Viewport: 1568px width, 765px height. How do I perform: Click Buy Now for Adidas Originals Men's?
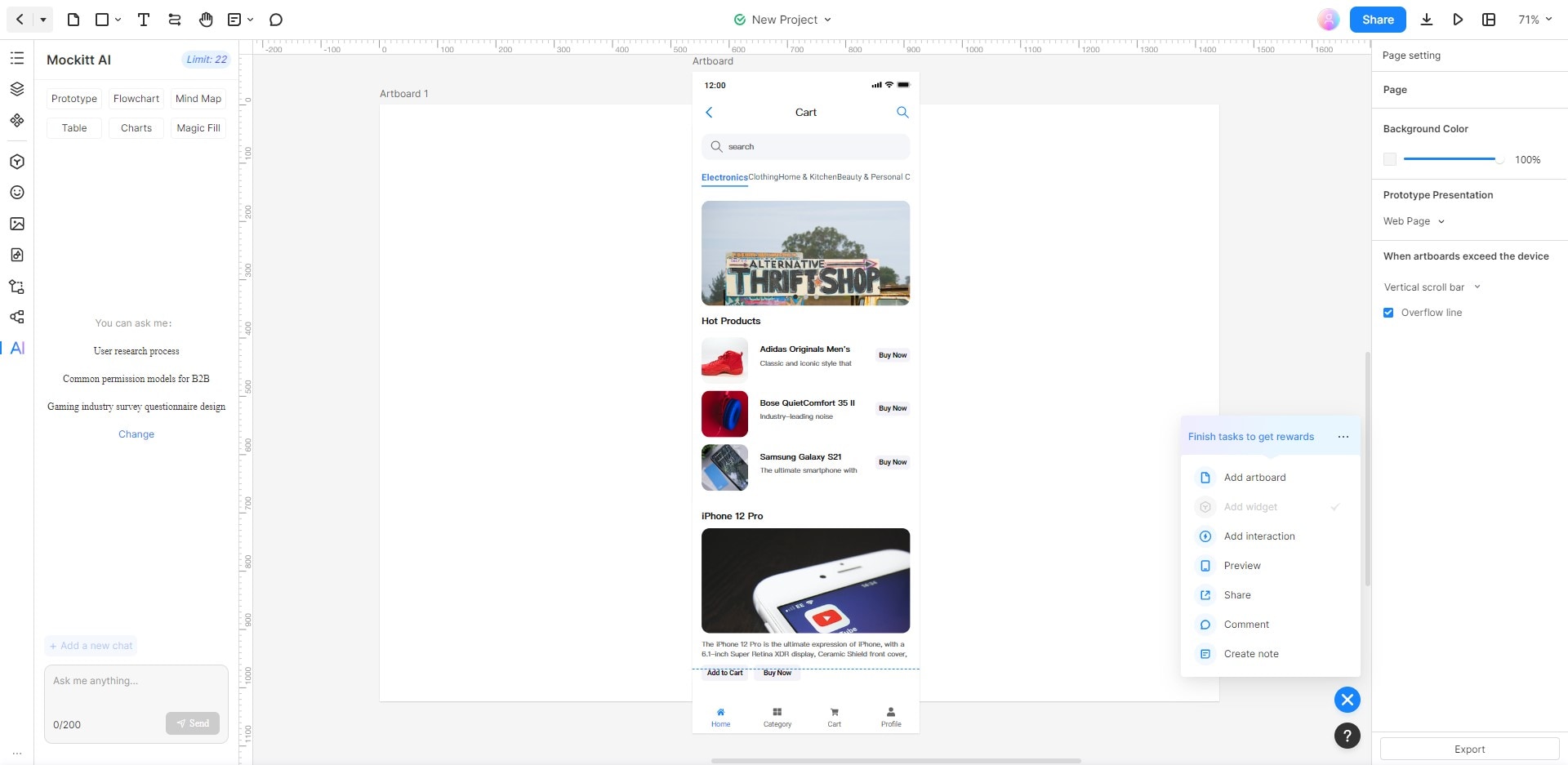(x=893, y=355)
